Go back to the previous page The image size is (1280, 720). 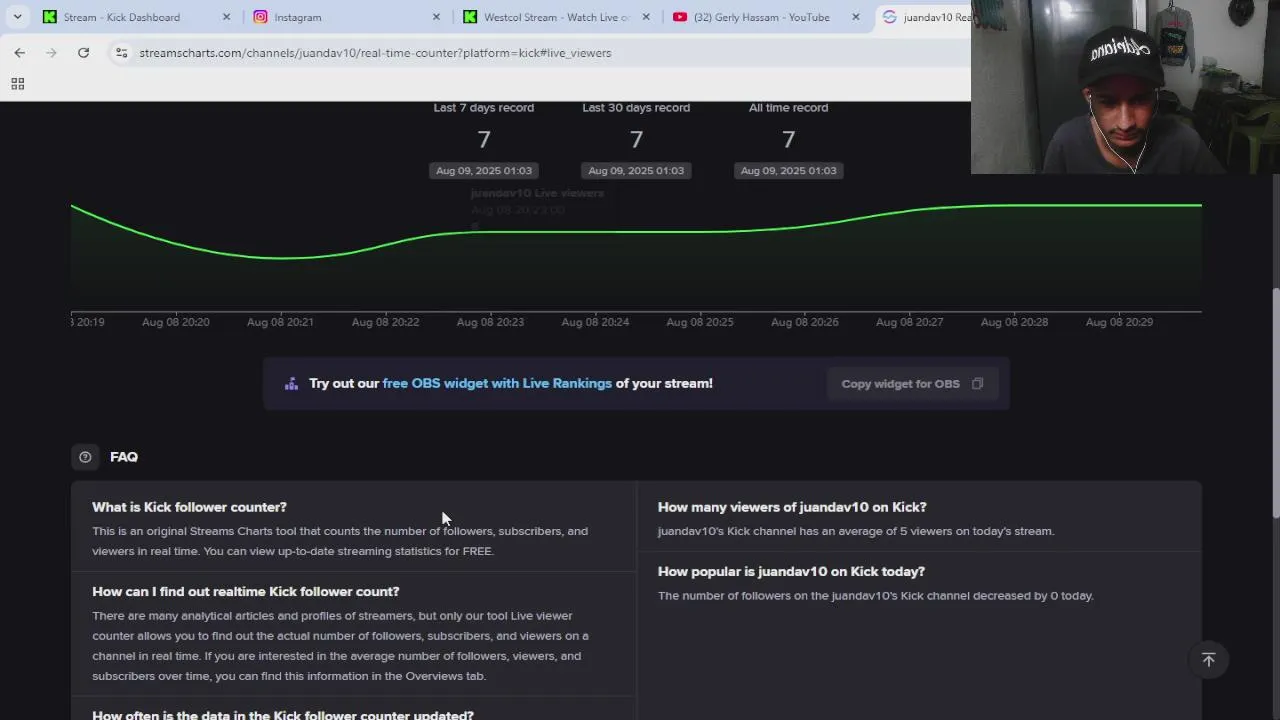click(20, 53)
